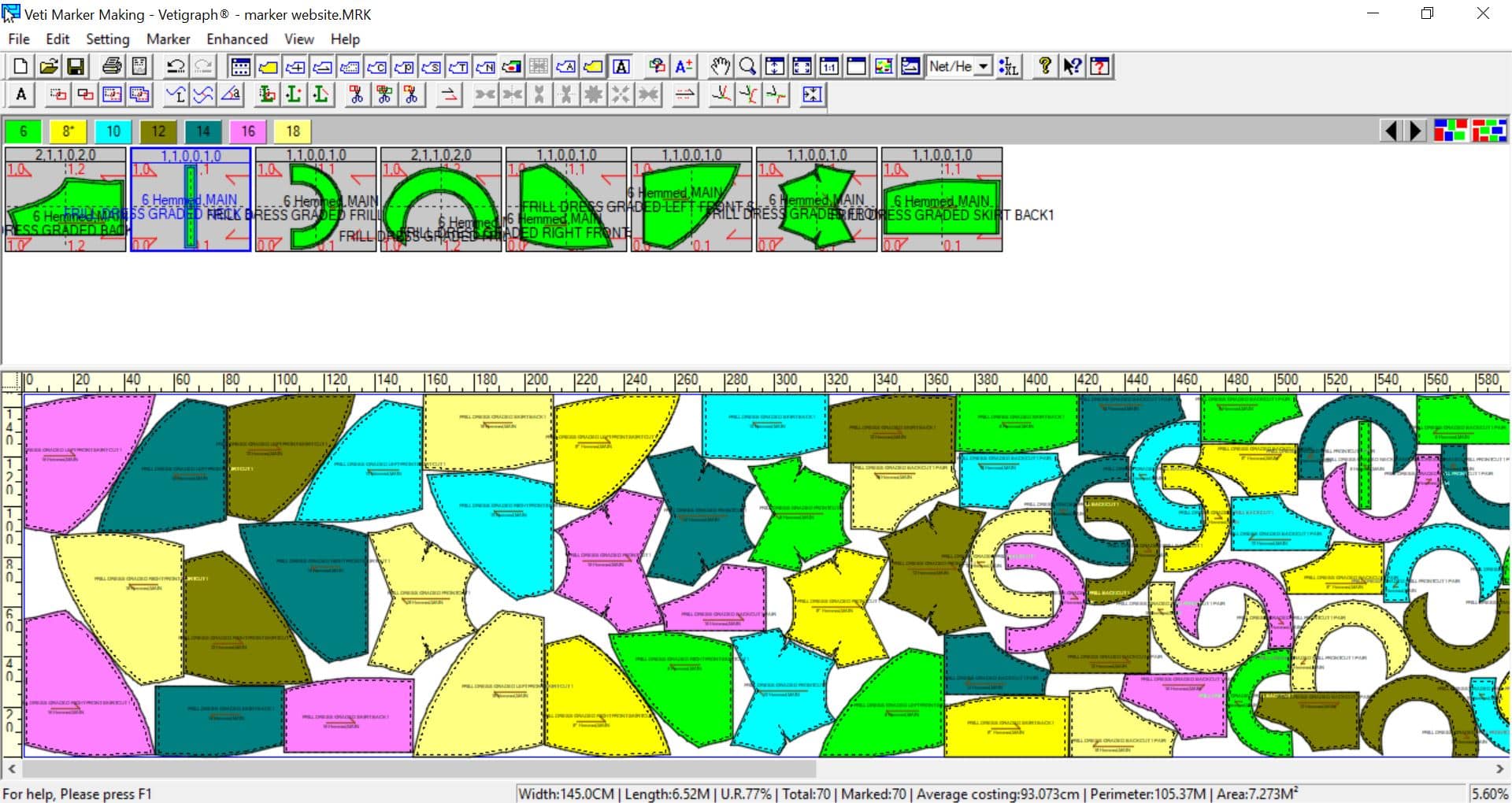This screenshot has width=1512, height=803.
Task: Select the scissors cutting tool
Action: tap(357, 94)
